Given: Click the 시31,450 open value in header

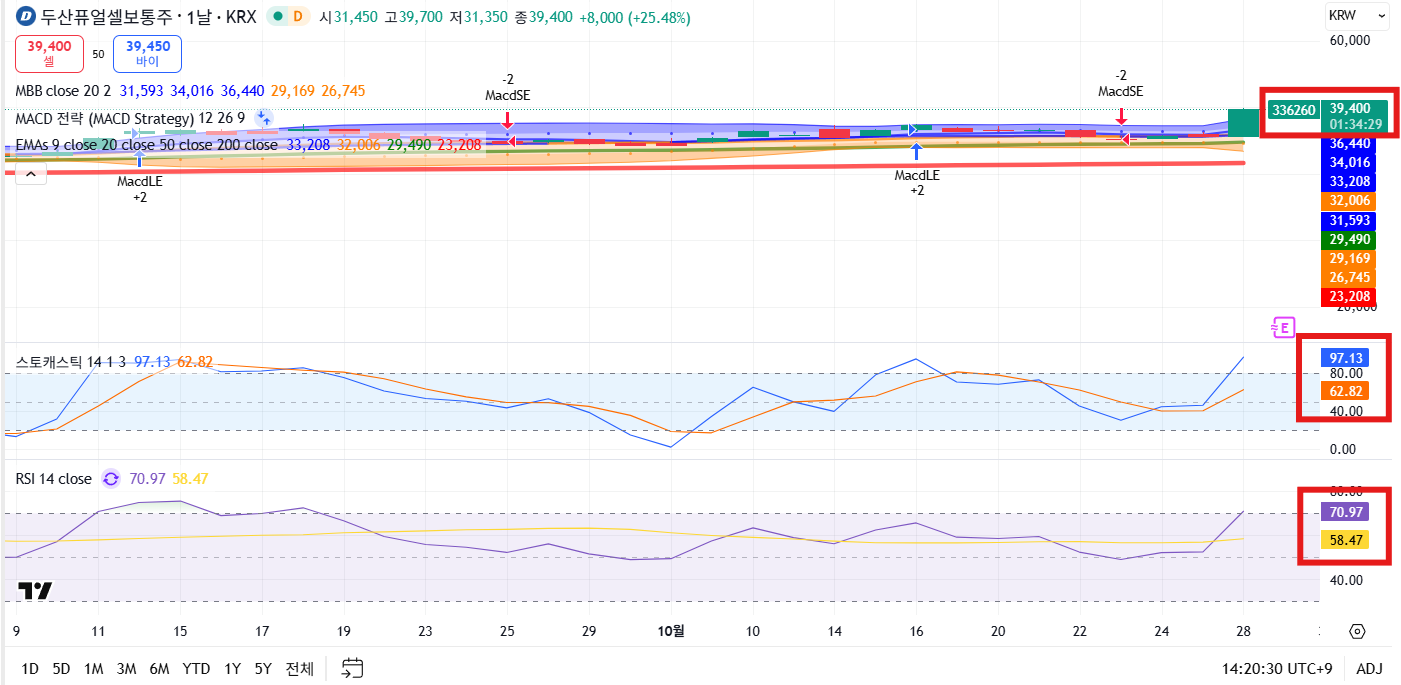Looking at the screenshot, I should click(348, 18).
